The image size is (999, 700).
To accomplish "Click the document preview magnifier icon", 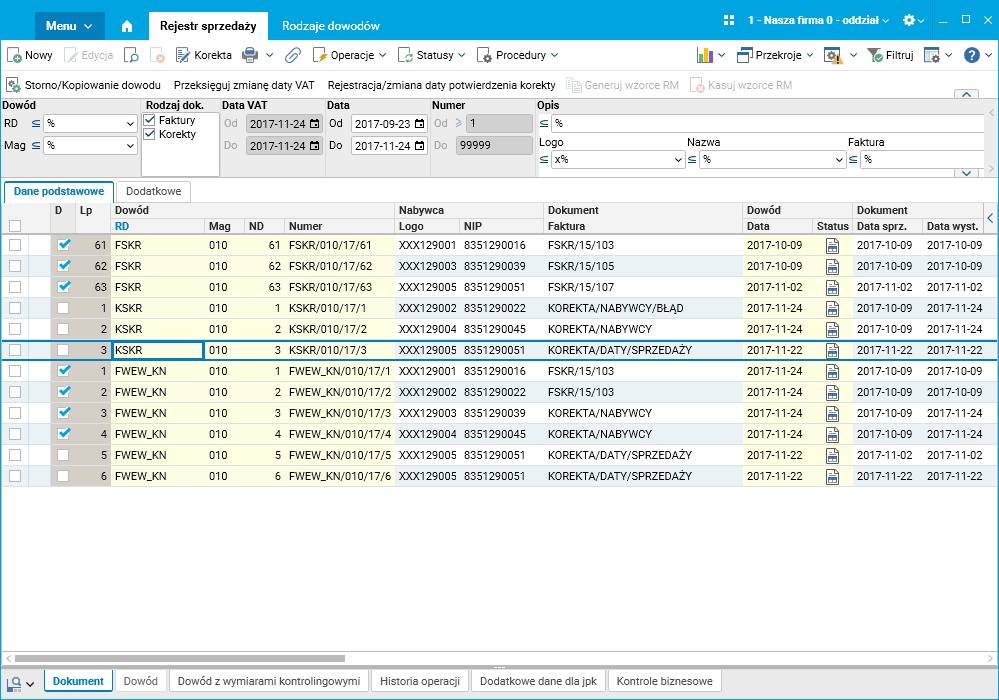I will point(132,55).
